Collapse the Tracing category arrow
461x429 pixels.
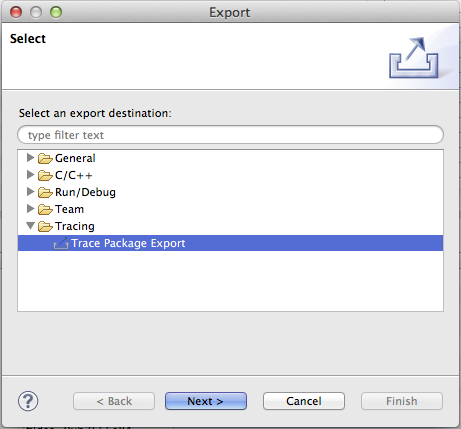coord(31,226)
